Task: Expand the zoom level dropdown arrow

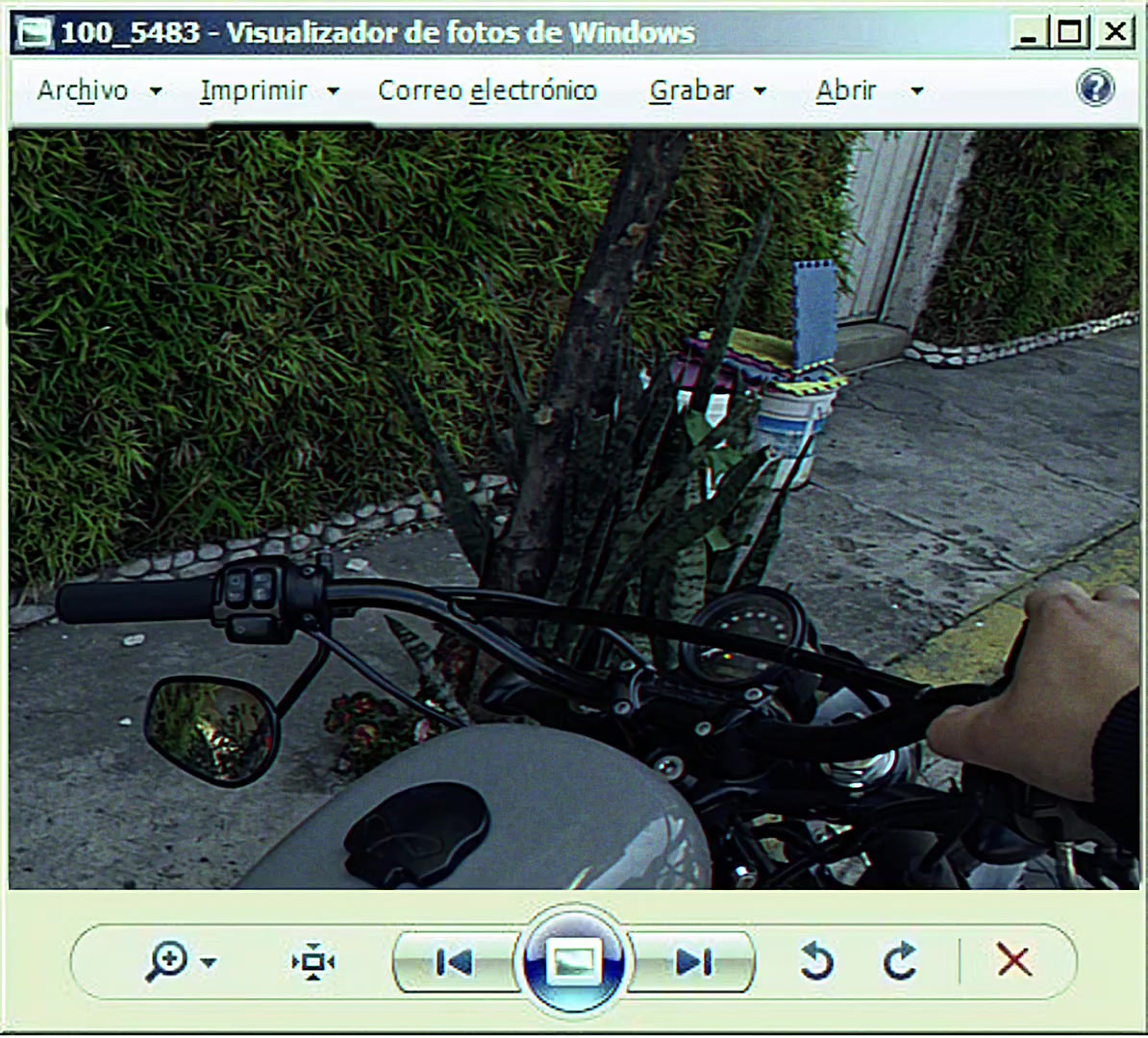Action: pyautogui.click(x=209, y=963)
